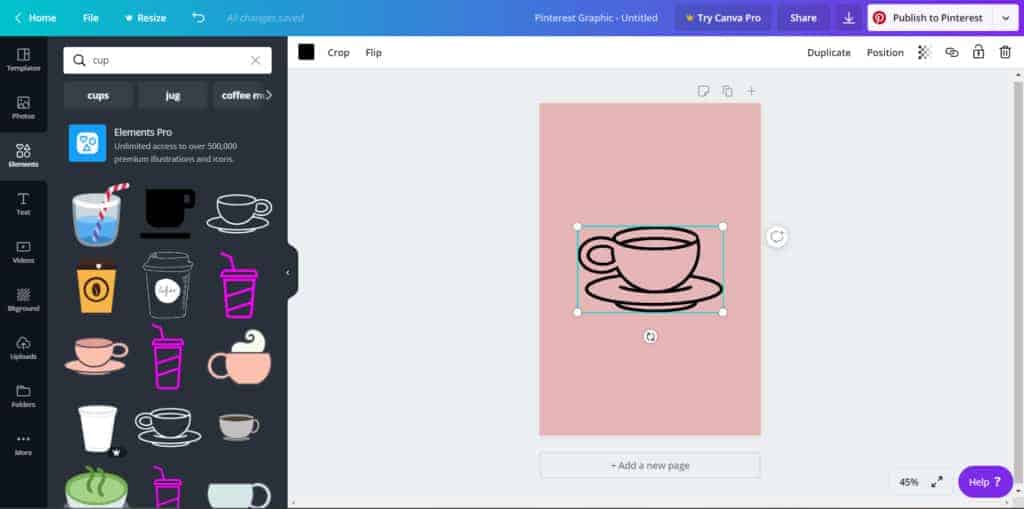
Task: Select the Elements sidebar tab
Action: click(24, 156)
